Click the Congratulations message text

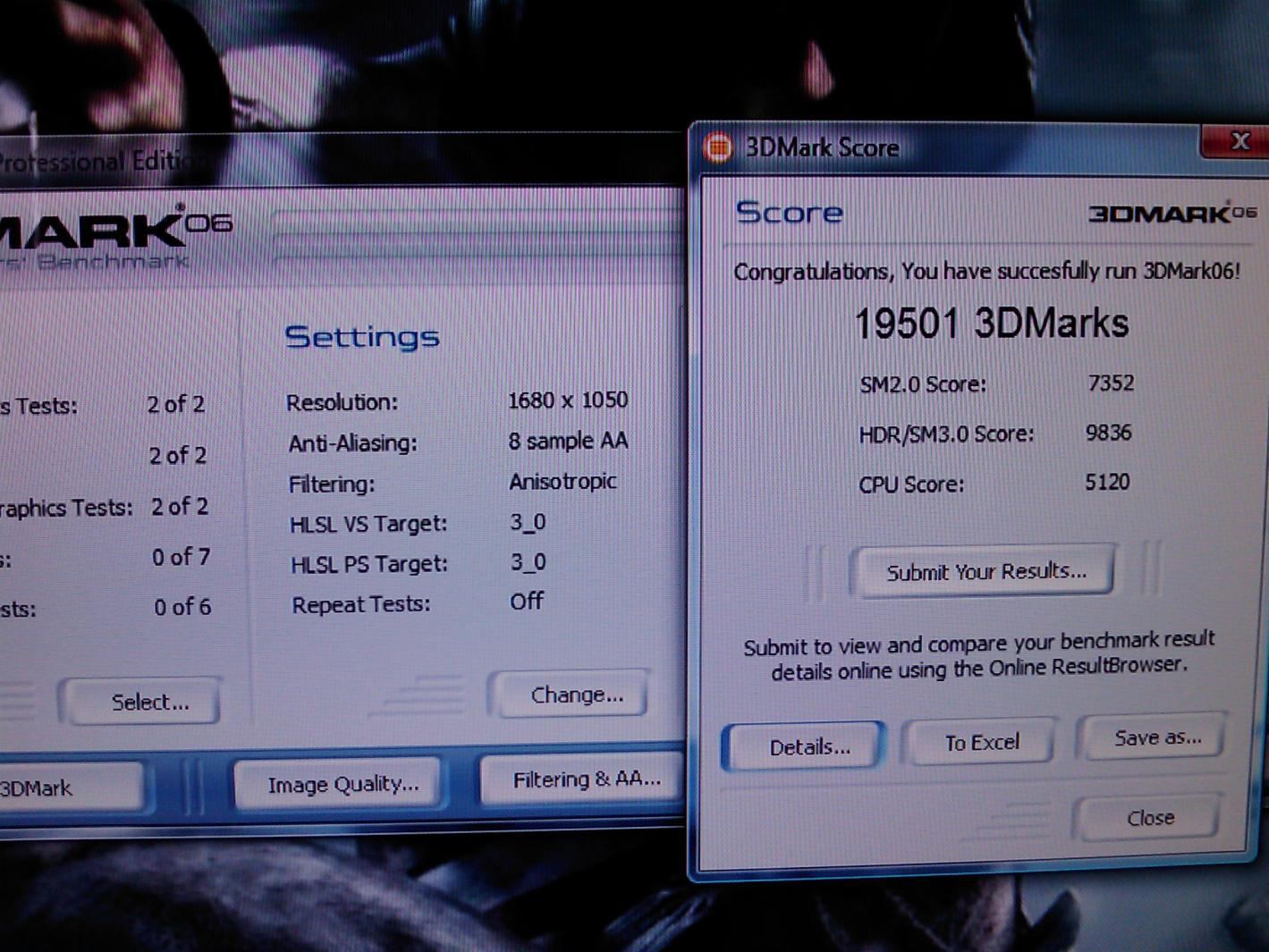click(x=986, y=271)
